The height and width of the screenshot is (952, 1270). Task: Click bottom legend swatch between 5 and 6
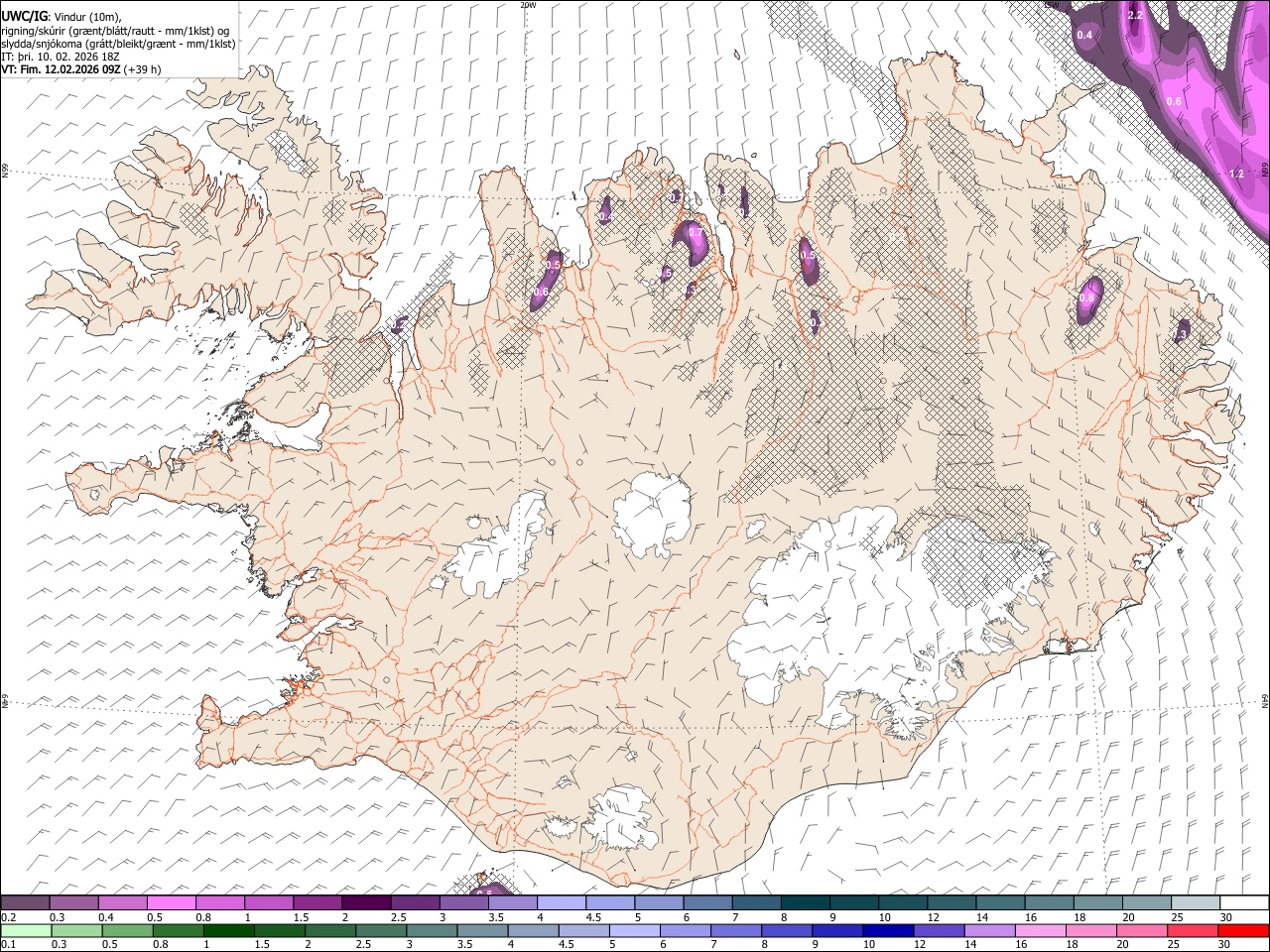pos(635,930)
